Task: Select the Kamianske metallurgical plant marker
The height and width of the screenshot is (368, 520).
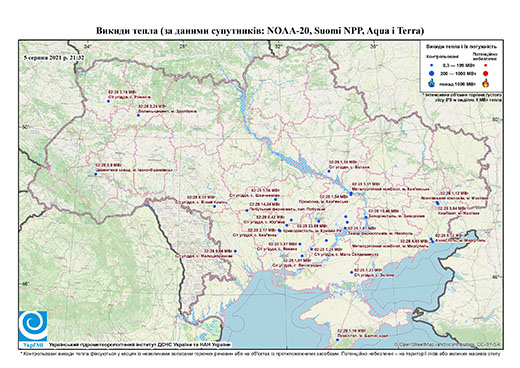Action: (351, 193)
